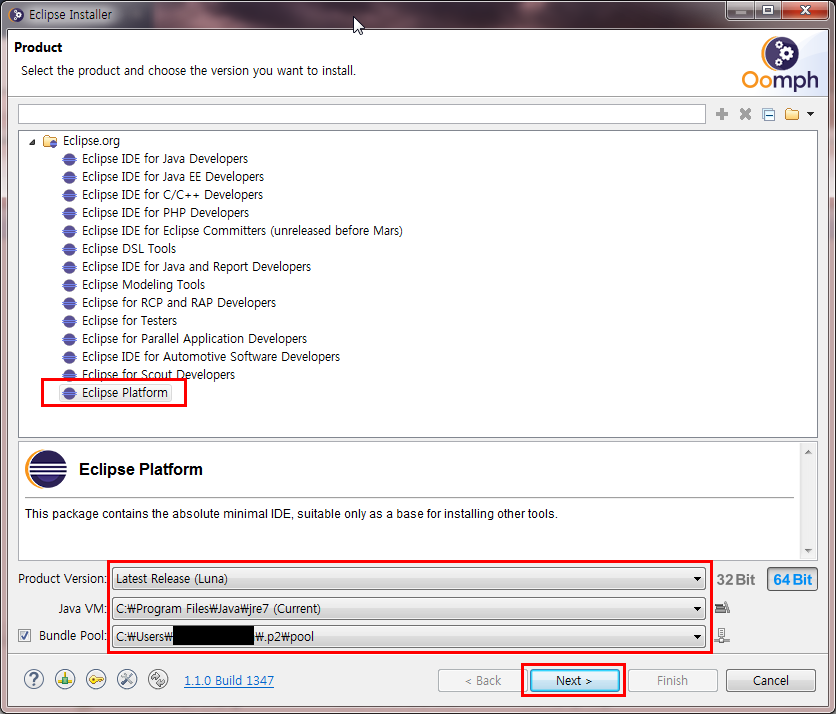836x714 pixels.
Task: Select Eclipse IDE for C/C++ Developers
Action: [172, 195]
